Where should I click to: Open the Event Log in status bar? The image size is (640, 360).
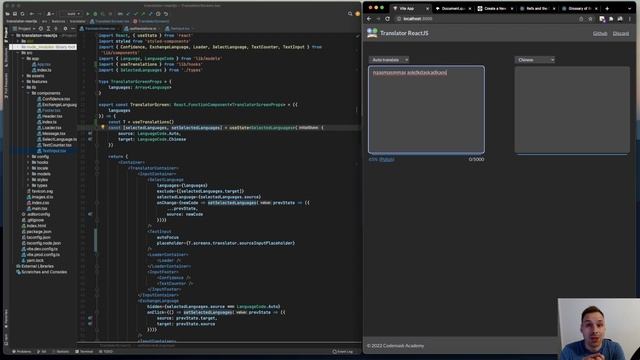coord(342,351)
